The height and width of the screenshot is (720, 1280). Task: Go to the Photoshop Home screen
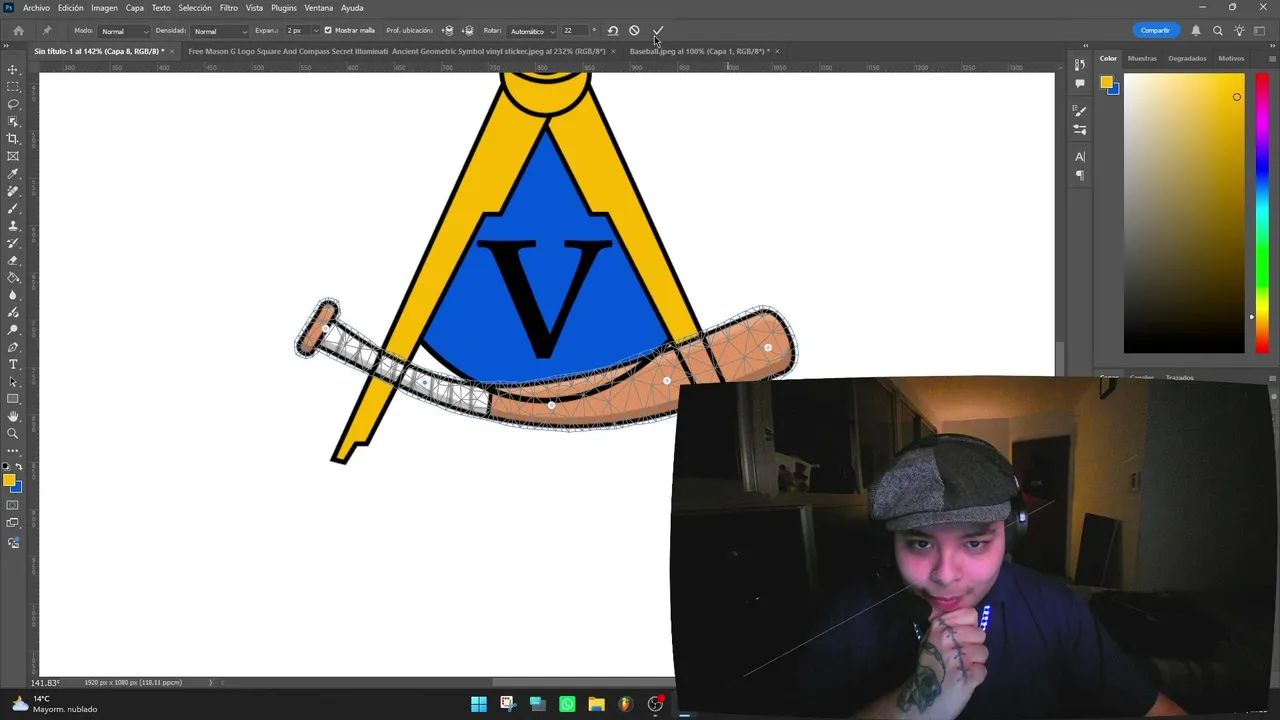pyautogui.click(x=18, y=31)
